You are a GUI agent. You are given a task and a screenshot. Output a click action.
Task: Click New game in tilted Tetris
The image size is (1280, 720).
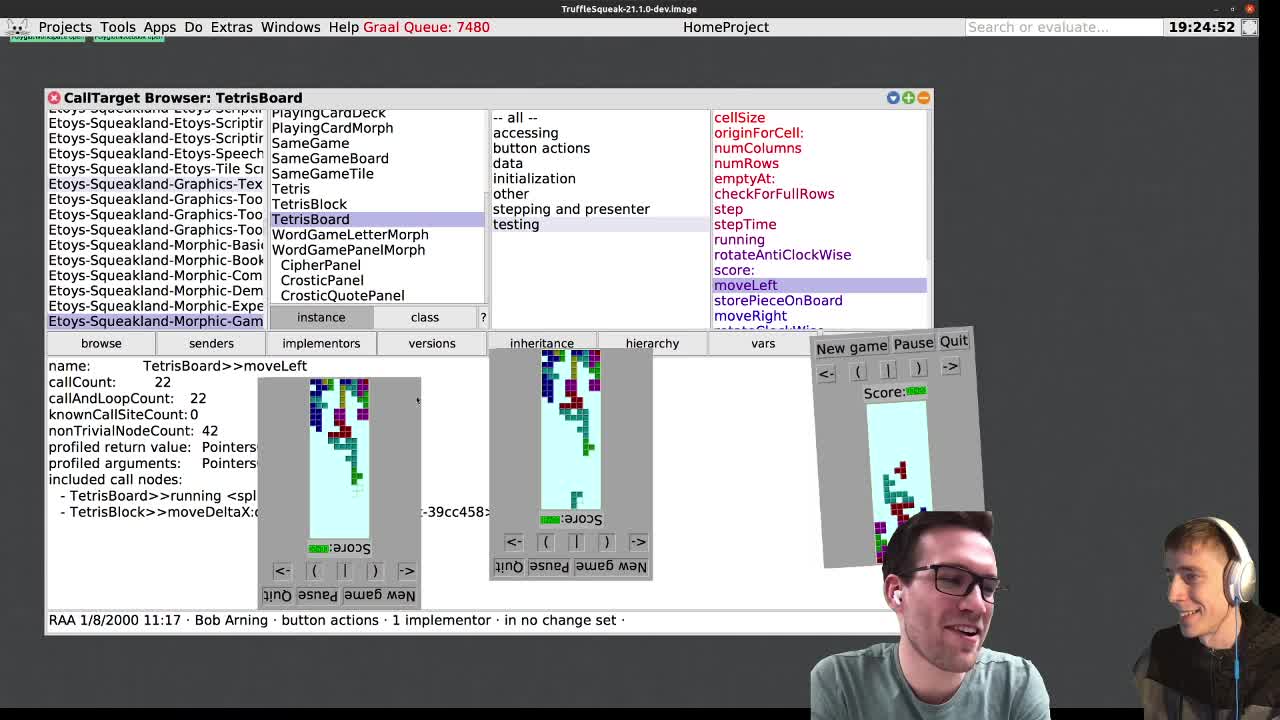tap(851, 348)
